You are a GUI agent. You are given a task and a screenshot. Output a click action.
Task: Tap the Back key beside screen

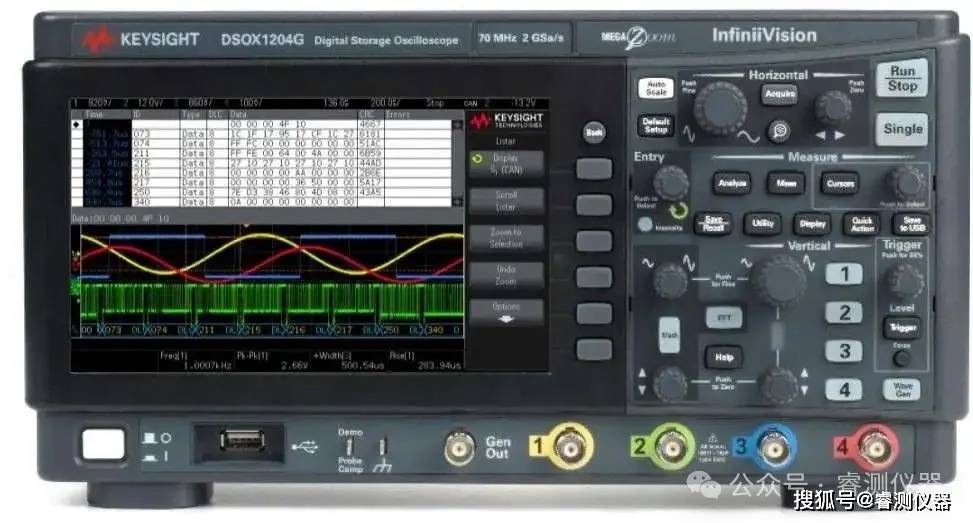pos(594,132)
